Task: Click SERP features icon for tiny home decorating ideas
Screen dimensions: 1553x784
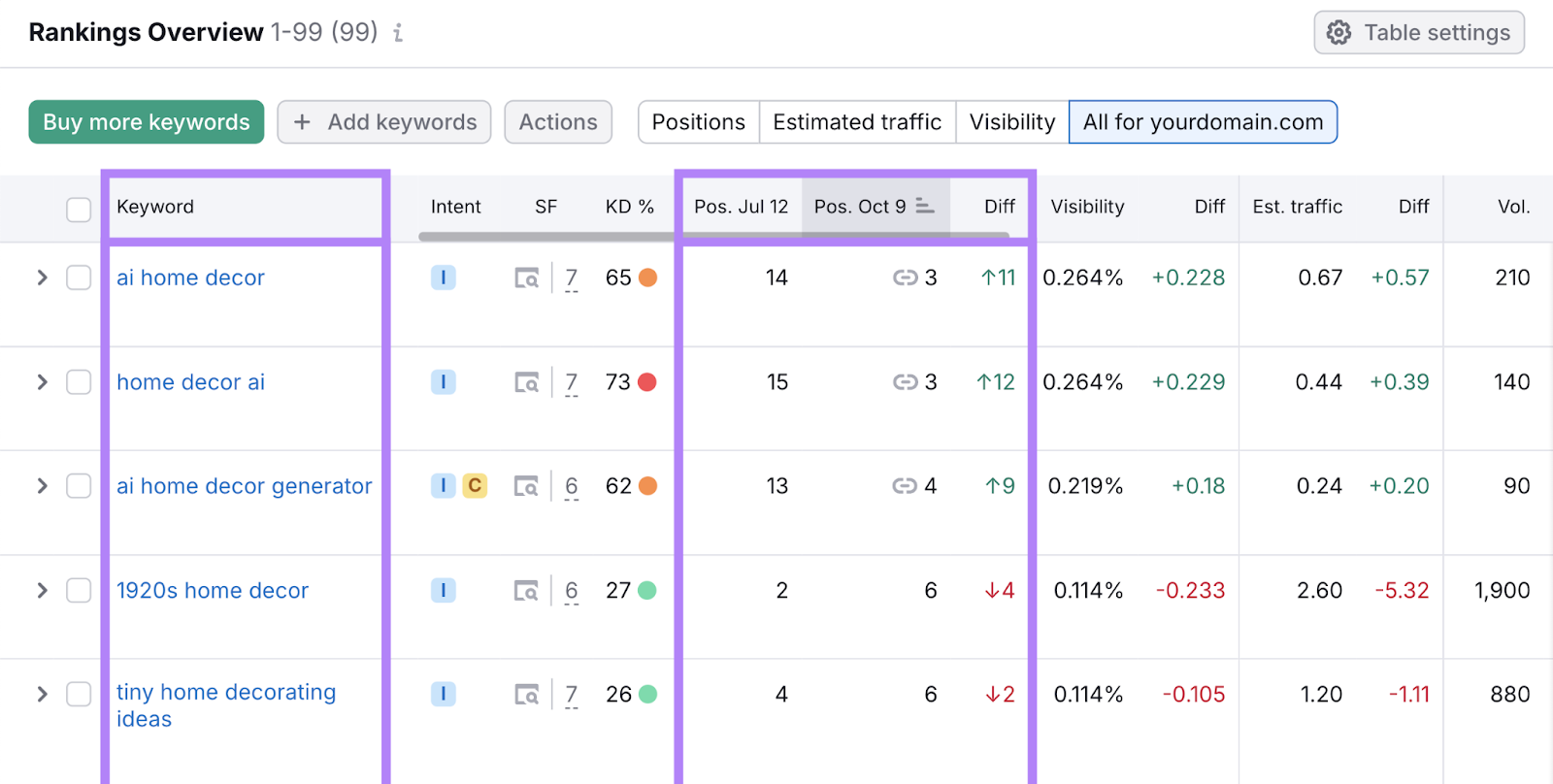Action: point(527,695)
